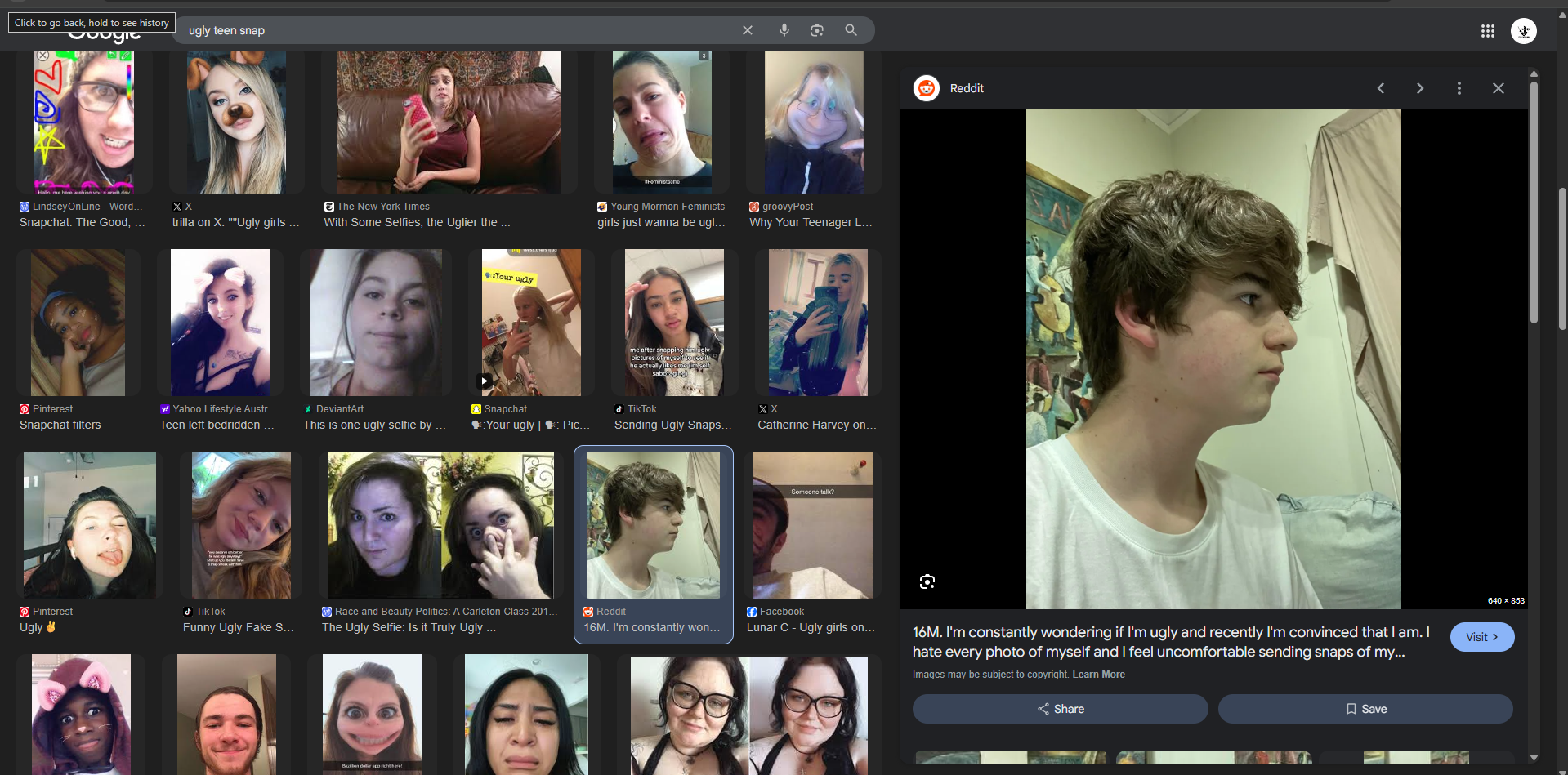1568x775 pixels.
Task: Open the LindseyOnLine Snapchat result thumbnail
Action: click(84, 122)
